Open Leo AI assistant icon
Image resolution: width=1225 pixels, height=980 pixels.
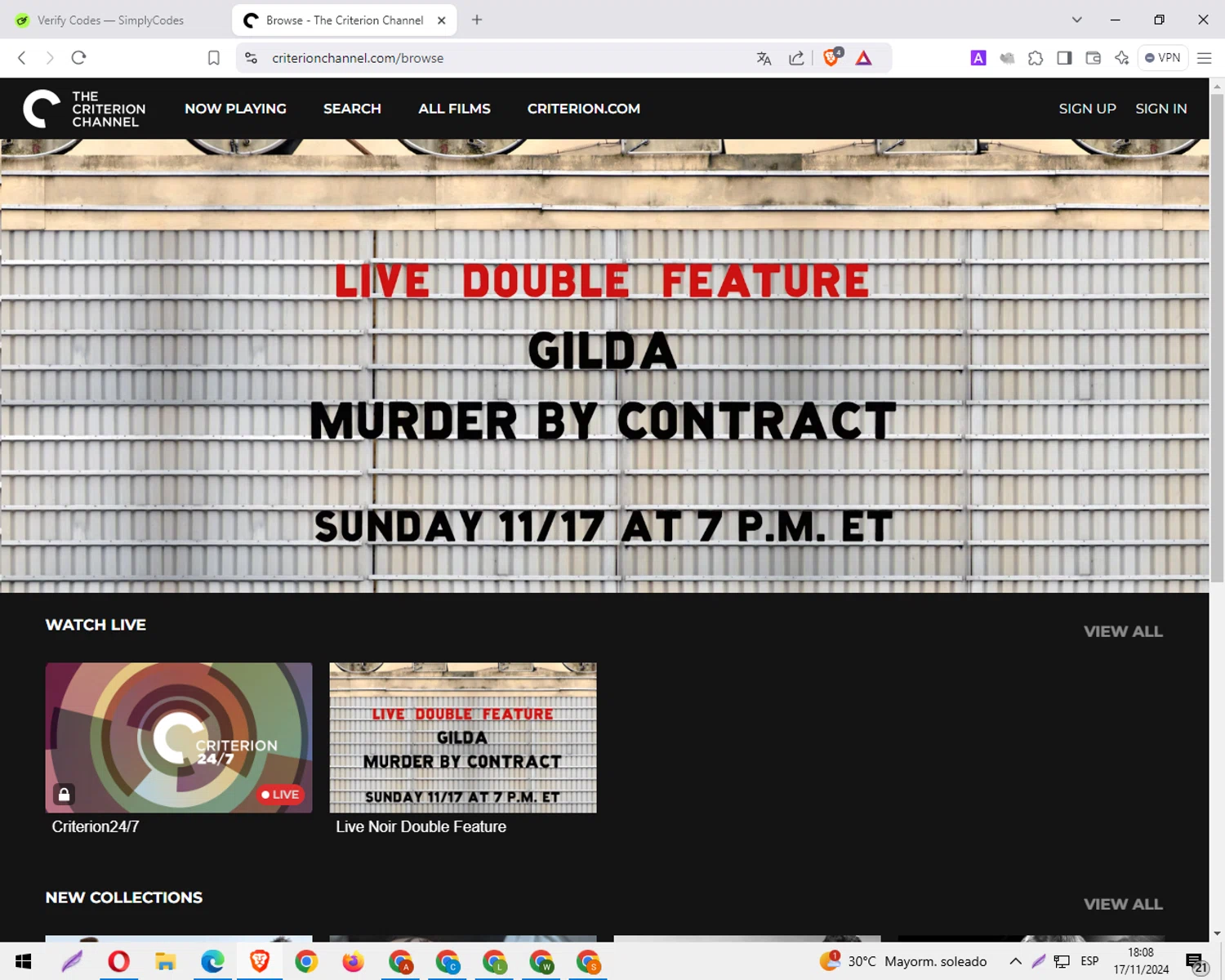(x=1121, y=58)
